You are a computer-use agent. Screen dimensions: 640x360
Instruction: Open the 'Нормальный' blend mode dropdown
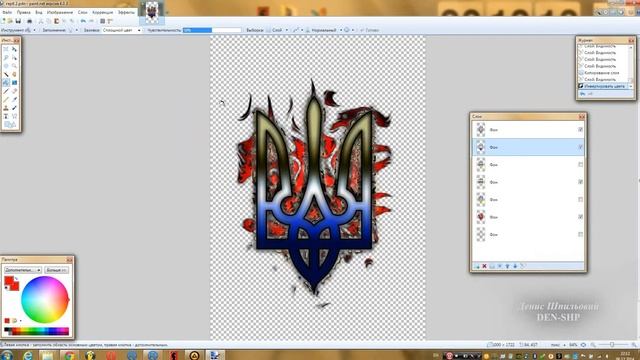pos(326,30)
